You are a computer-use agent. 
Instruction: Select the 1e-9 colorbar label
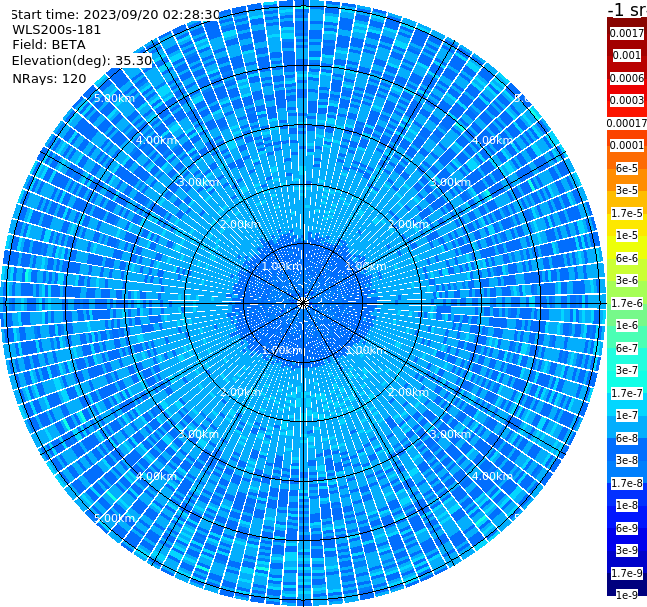[627, 595]
